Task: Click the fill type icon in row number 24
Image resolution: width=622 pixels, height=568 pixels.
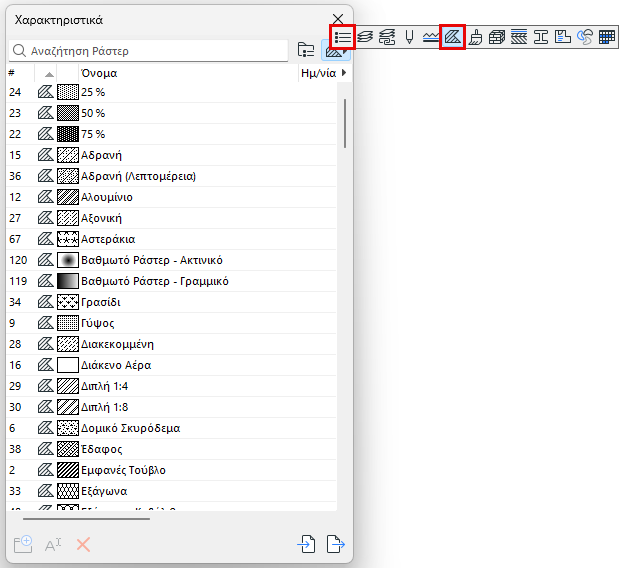Action: (x=46, y=92)
